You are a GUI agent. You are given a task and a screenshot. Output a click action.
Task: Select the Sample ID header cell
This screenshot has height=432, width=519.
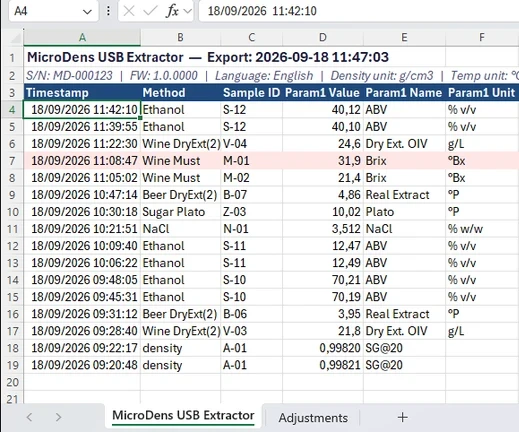(x=251, y=93)
